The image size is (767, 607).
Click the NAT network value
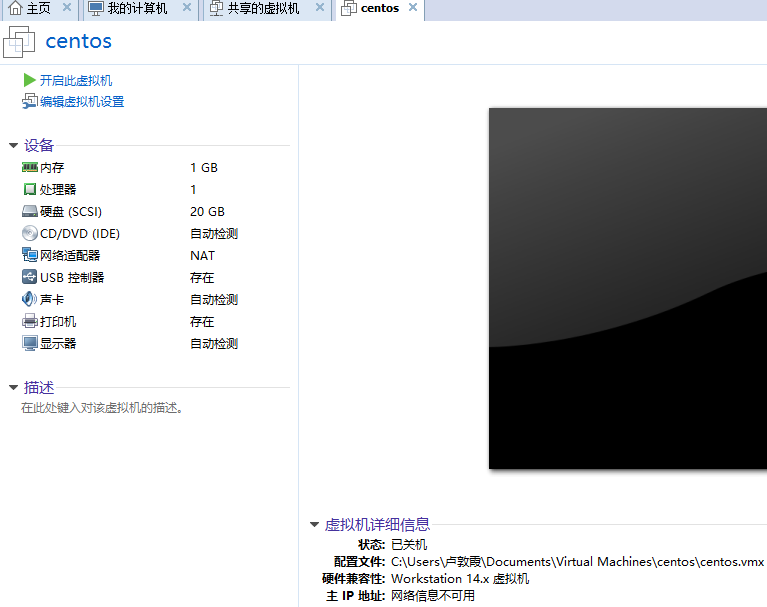pyautogui.click(x=202, y=255)
